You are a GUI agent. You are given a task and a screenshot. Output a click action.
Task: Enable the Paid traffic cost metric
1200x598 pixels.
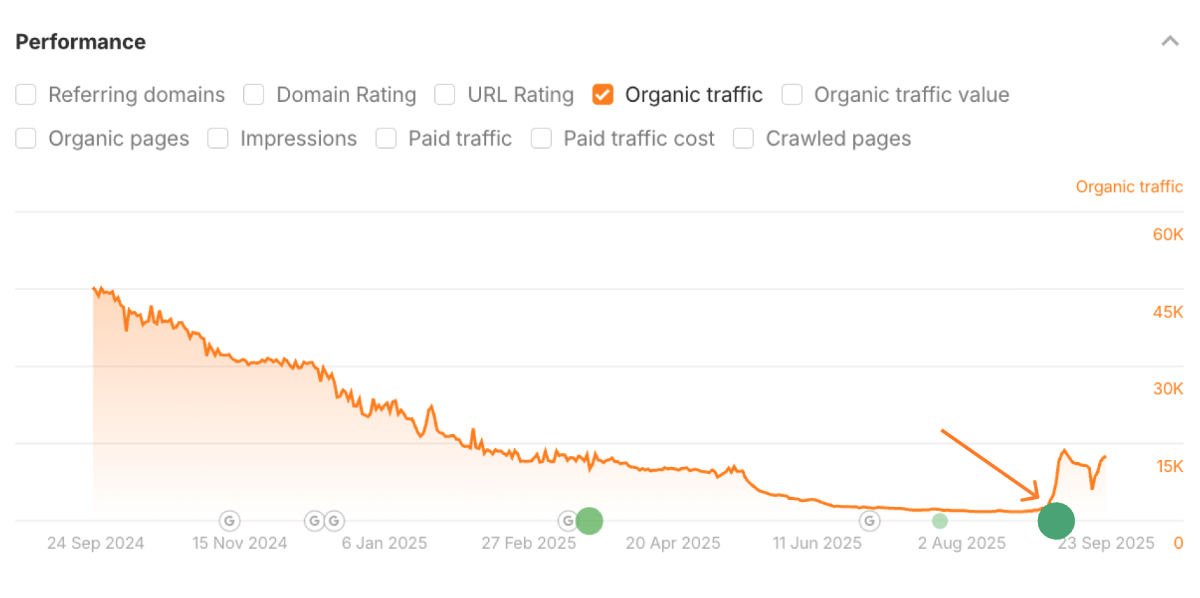[x=541, y=139]
